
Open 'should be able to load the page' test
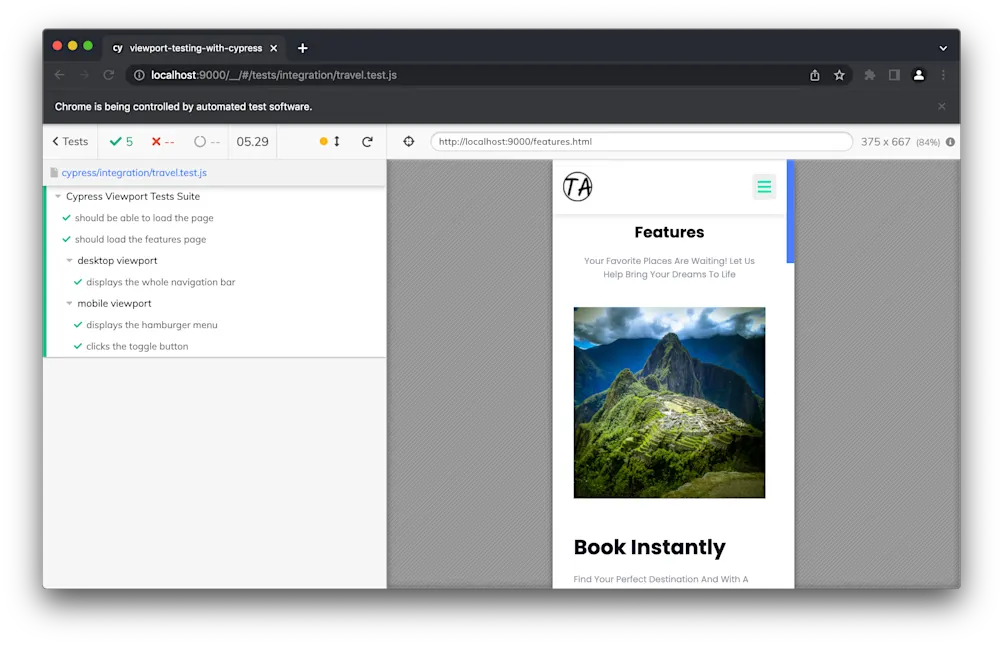[x=144, y=218]
